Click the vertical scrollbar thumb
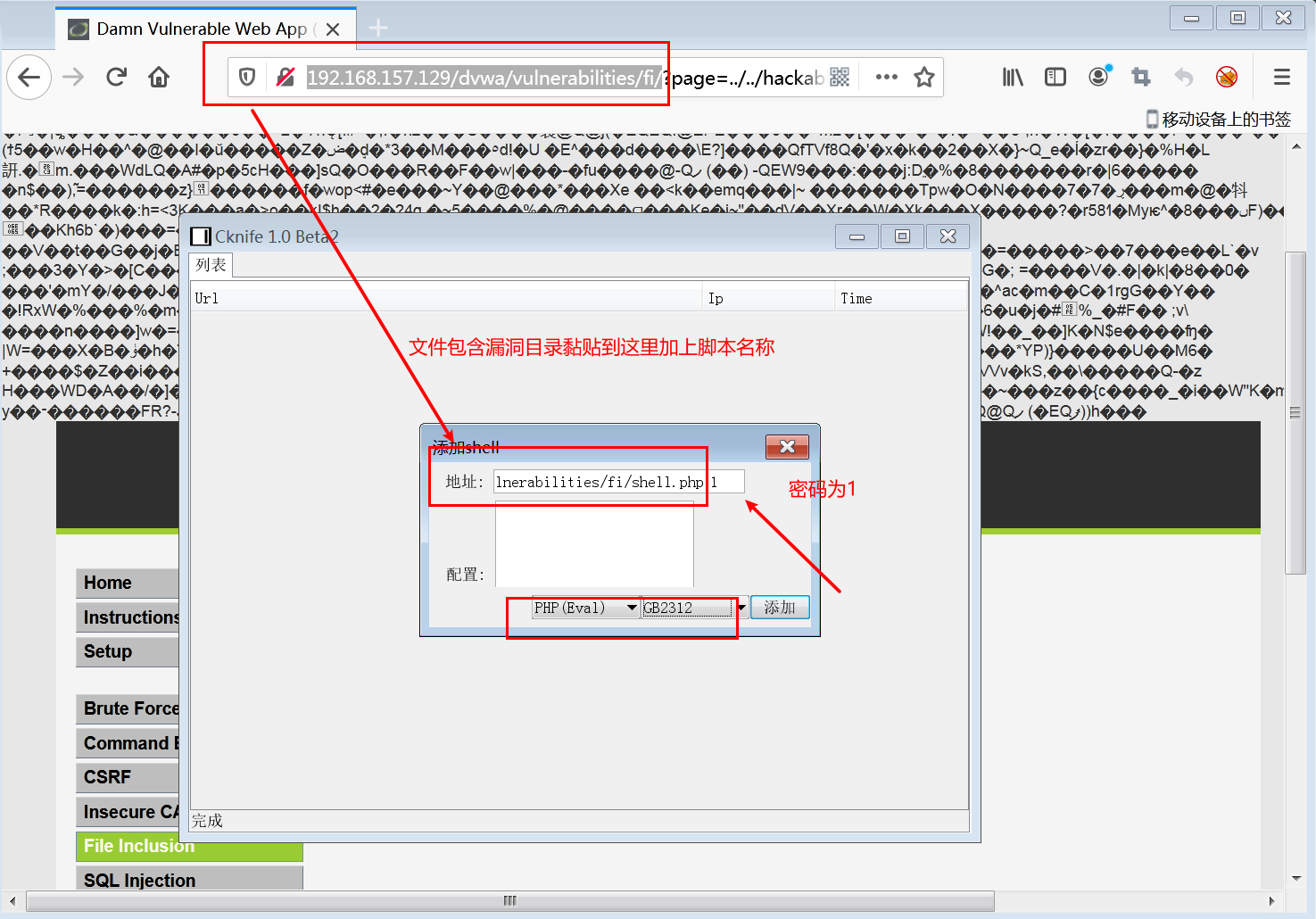 (x=1295, y=413)
